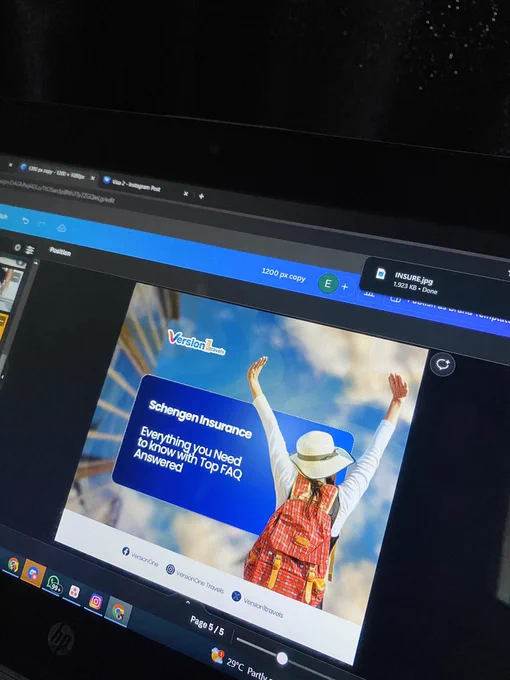
Task: Open WhatsApp from the taskbar
Action: (x=54, y=584)
